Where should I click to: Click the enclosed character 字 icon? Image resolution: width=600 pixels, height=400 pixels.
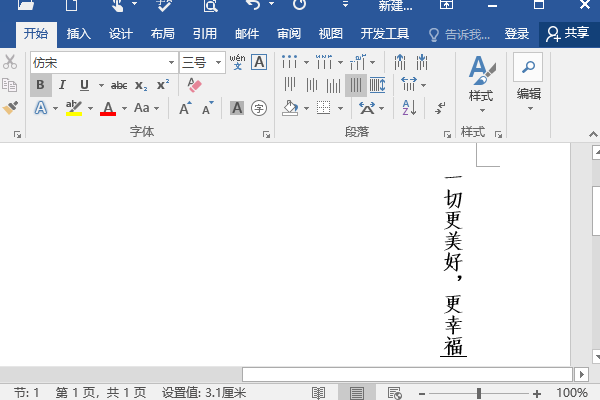point(259,108)
